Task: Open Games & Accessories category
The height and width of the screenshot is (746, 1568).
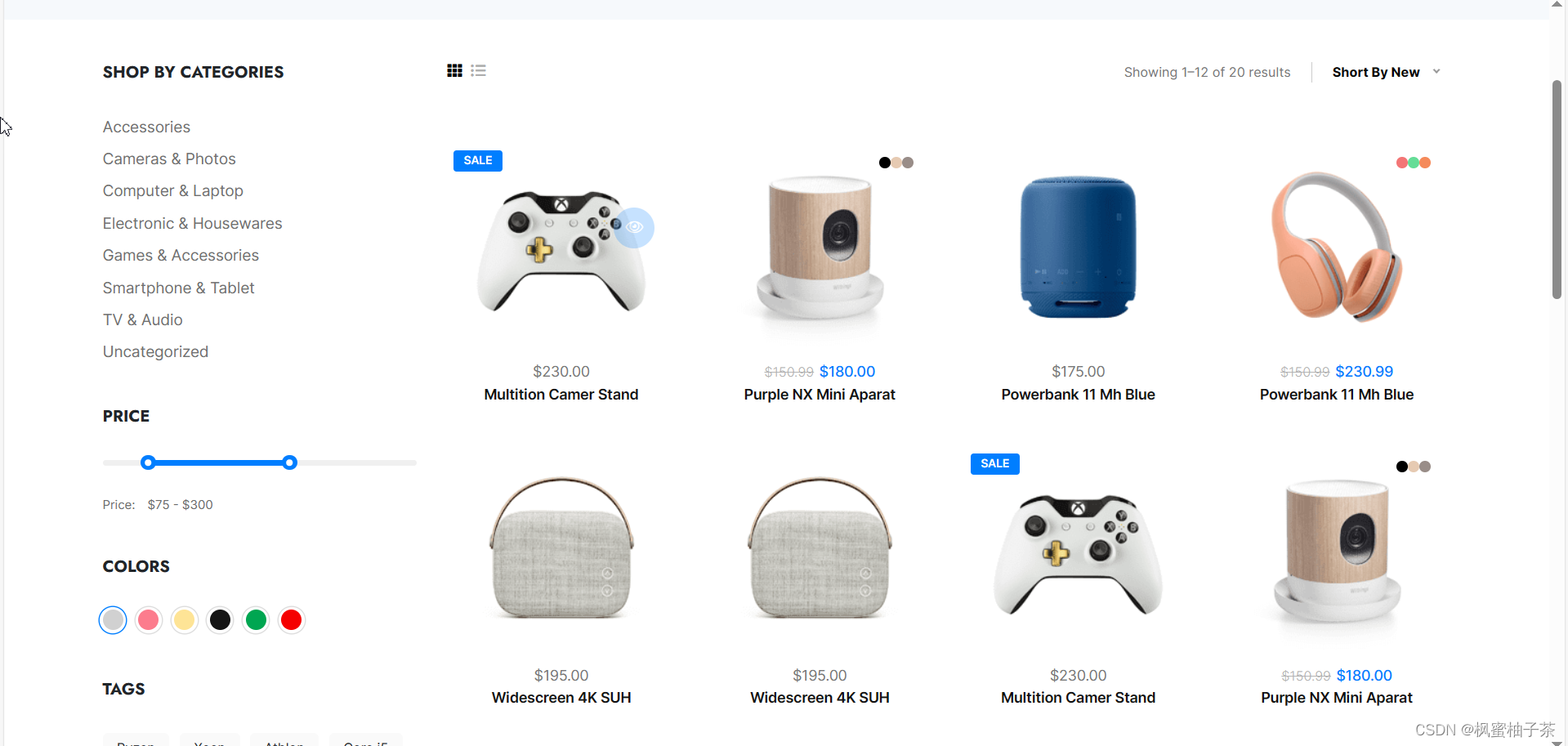Action: (x=181, y=256)
